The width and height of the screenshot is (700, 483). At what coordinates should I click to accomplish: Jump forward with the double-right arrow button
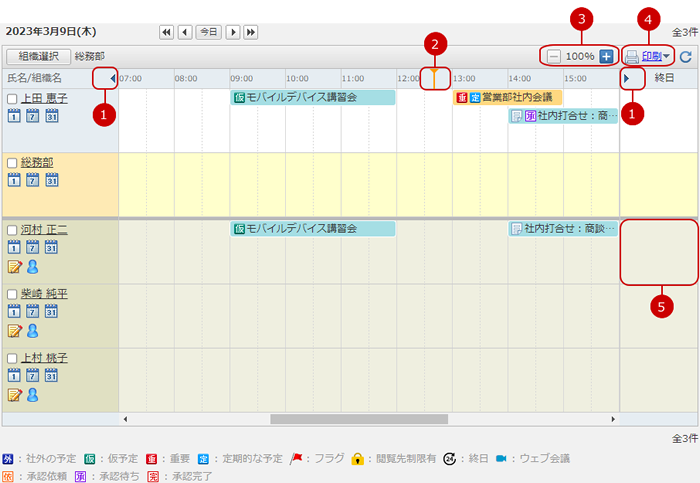point(250,32)
